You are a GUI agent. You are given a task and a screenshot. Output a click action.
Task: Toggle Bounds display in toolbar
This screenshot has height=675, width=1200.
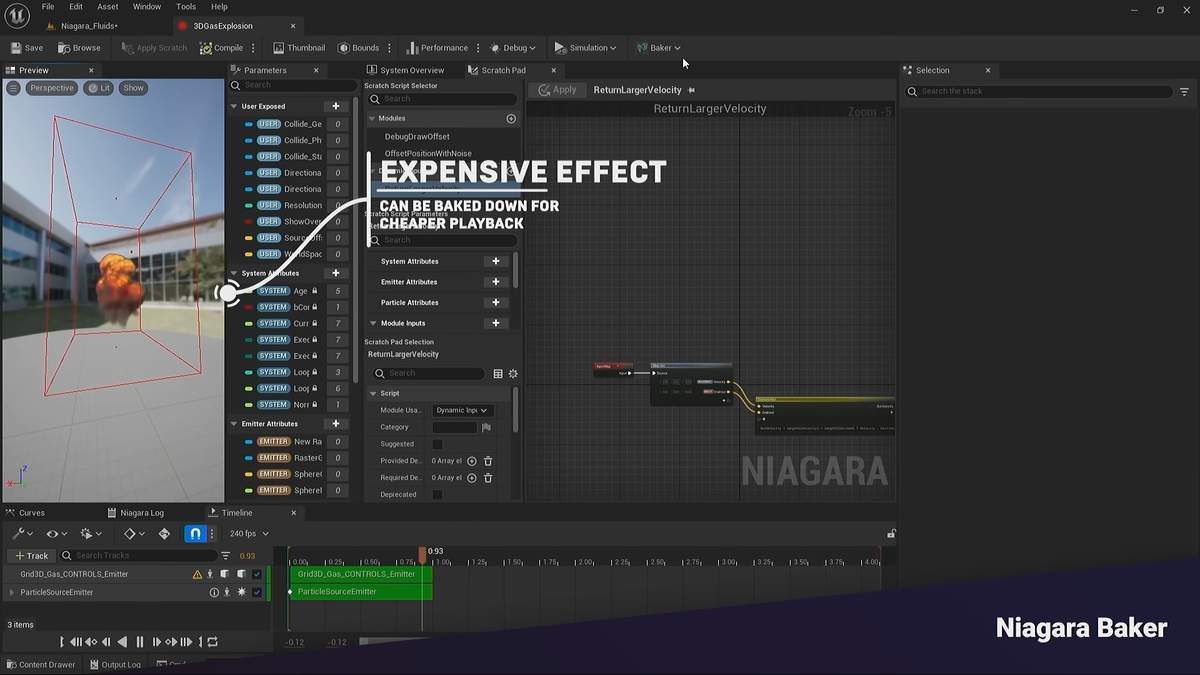tap(358, 48)
